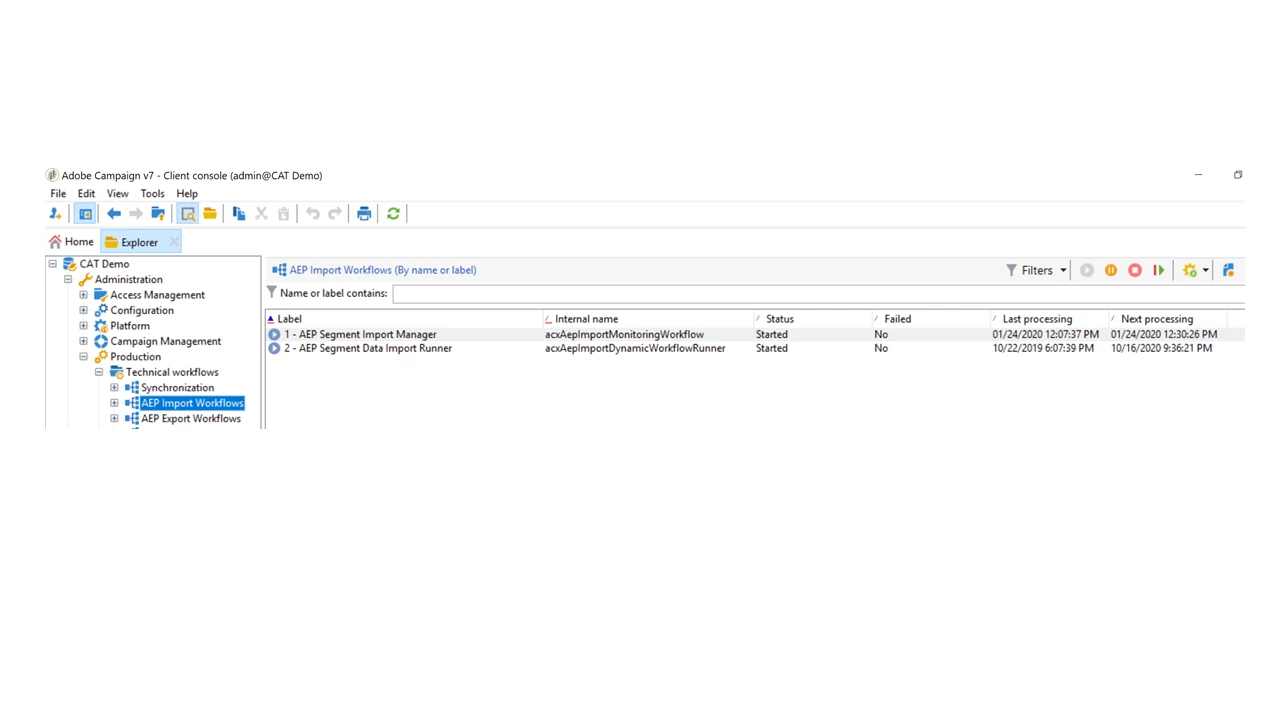This screenshot has width=1280, height=720.
Task: Stop workflow with the red stop button
Action: coord(1135,270)
